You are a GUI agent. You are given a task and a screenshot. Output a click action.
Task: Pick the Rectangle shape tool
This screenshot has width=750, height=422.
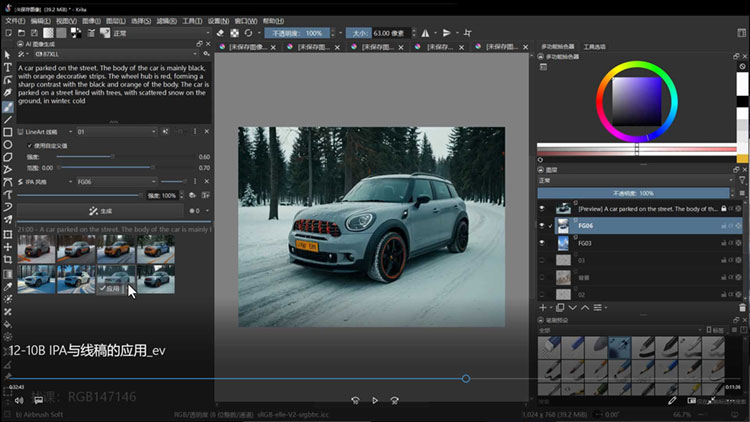point(7,132)
